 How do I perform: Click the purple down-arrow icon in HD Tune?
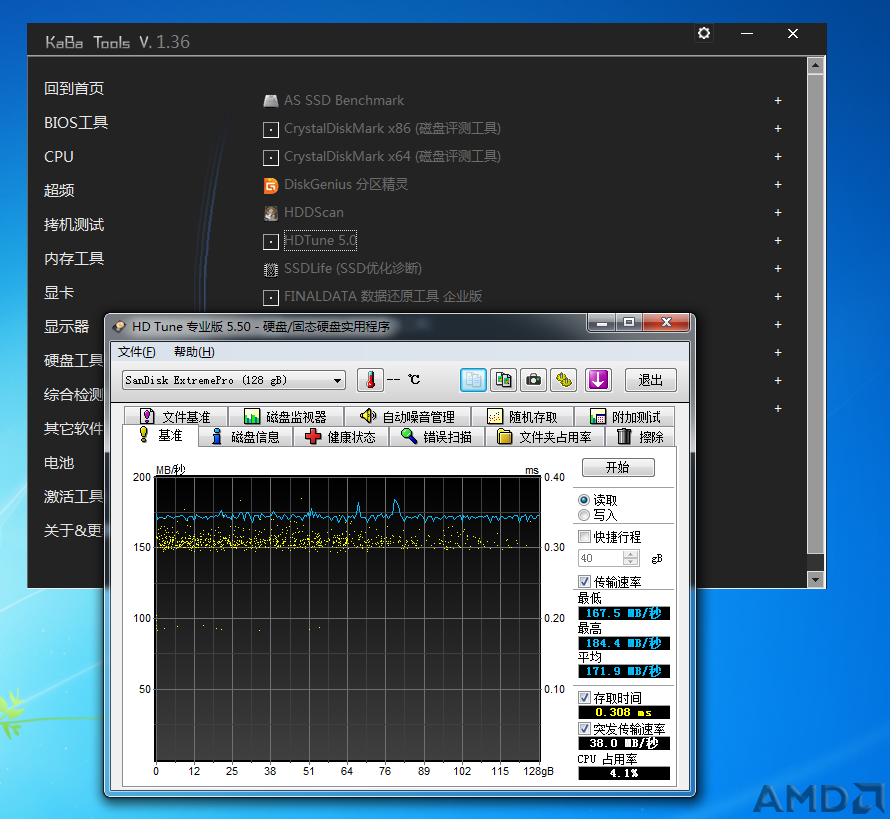point(598,380)
